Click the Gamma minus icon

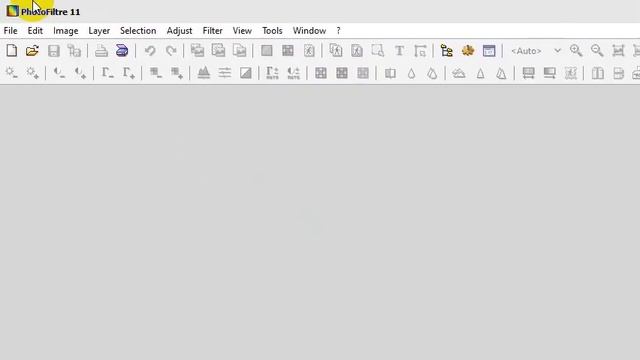[x=108, y=73]
